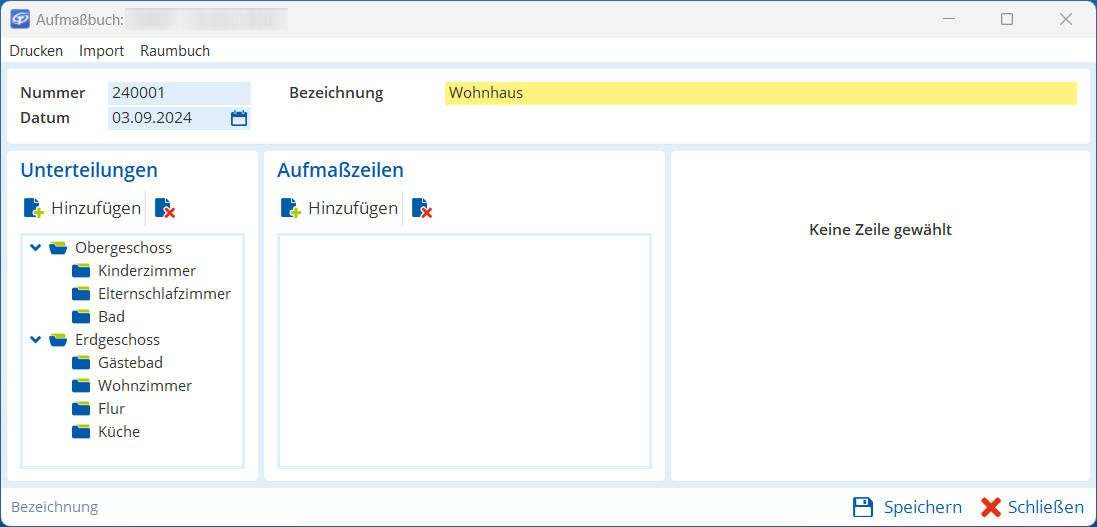Click the floppy disk Speichern icon

click(862, 507)
